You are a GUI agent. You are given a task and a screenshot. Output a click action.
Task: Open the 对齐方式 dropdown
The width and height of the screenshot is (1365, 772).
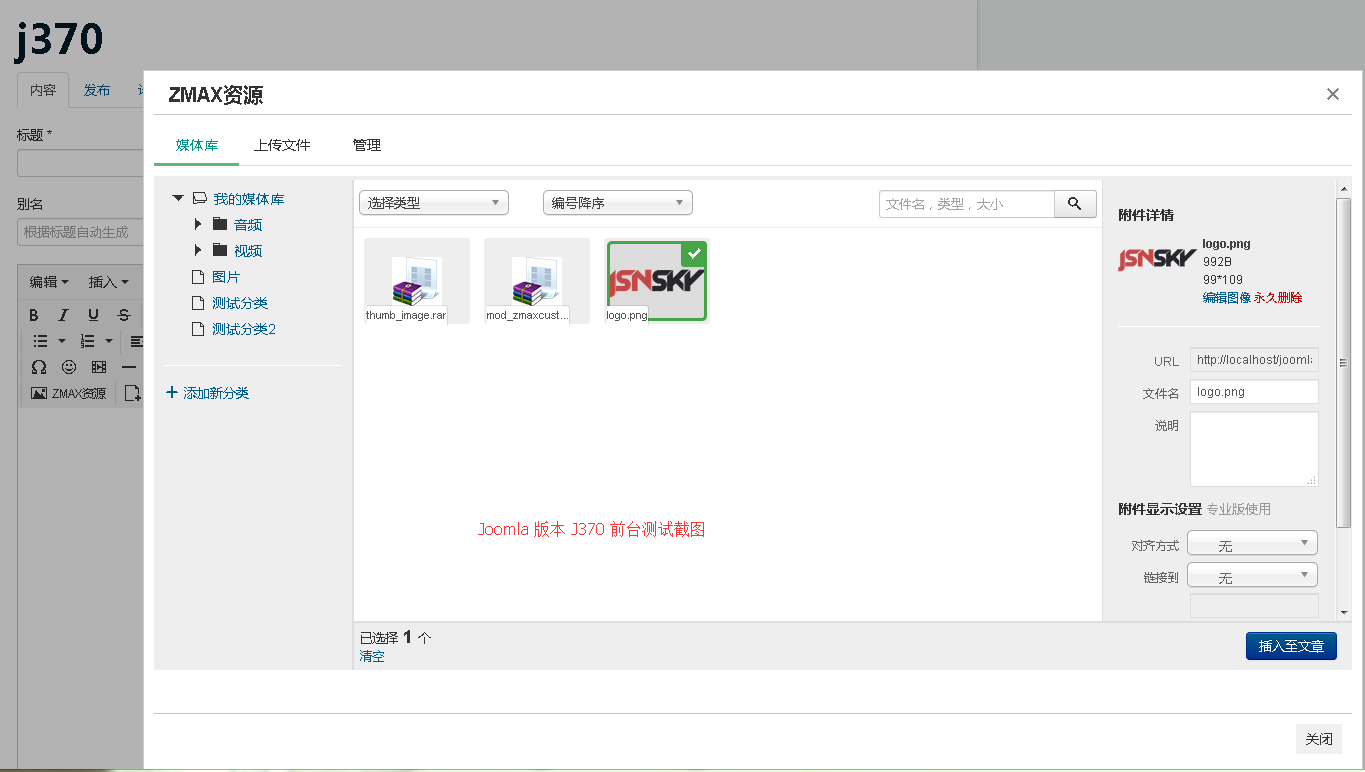(x=1252, y=543)
